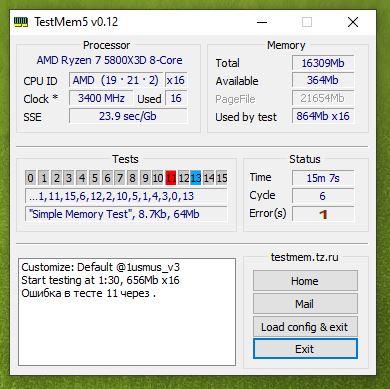Viewport: 390px width, 389px height.
Task: Select test box 7
Action: 120,178
